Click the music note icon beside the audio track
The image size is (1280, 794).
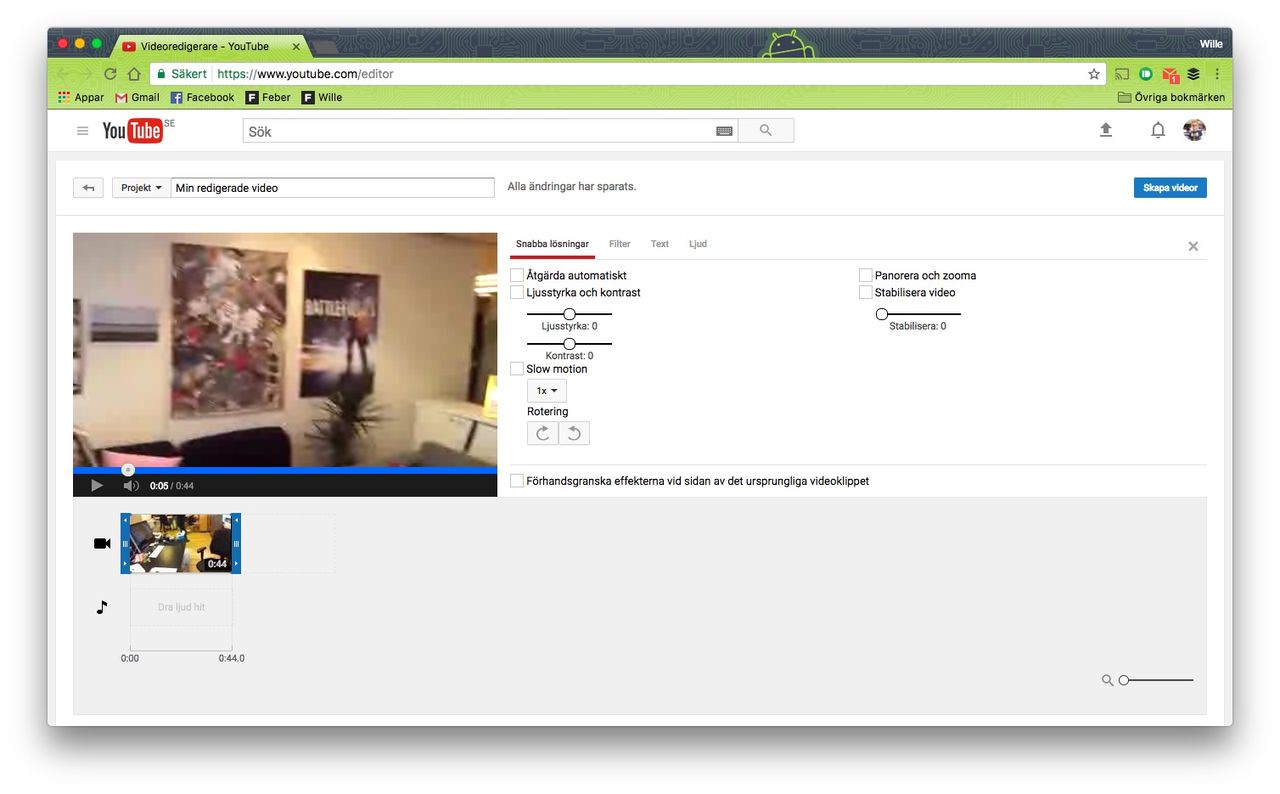[x=101, y=606]
